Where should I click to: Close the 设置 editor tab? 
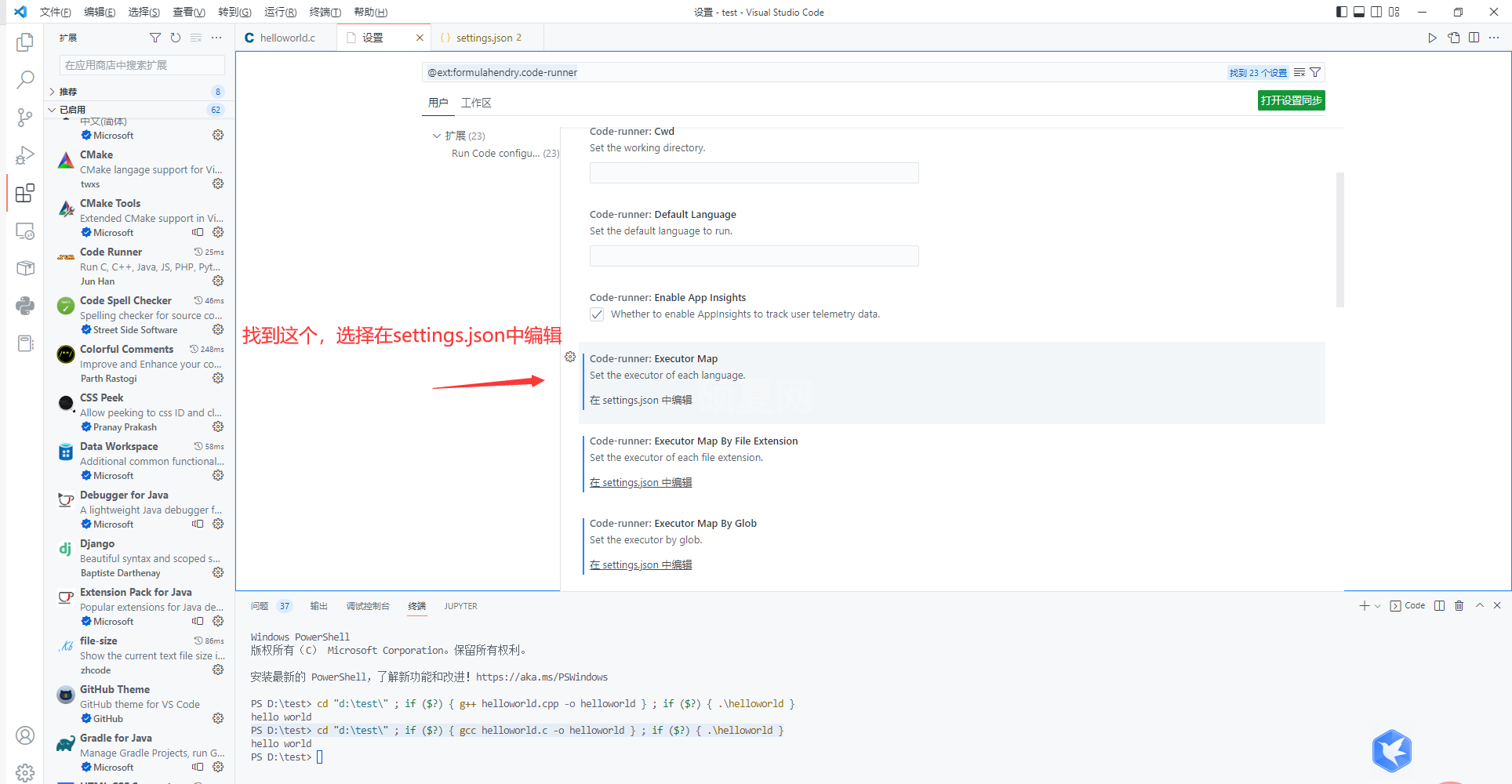(420, 38)
